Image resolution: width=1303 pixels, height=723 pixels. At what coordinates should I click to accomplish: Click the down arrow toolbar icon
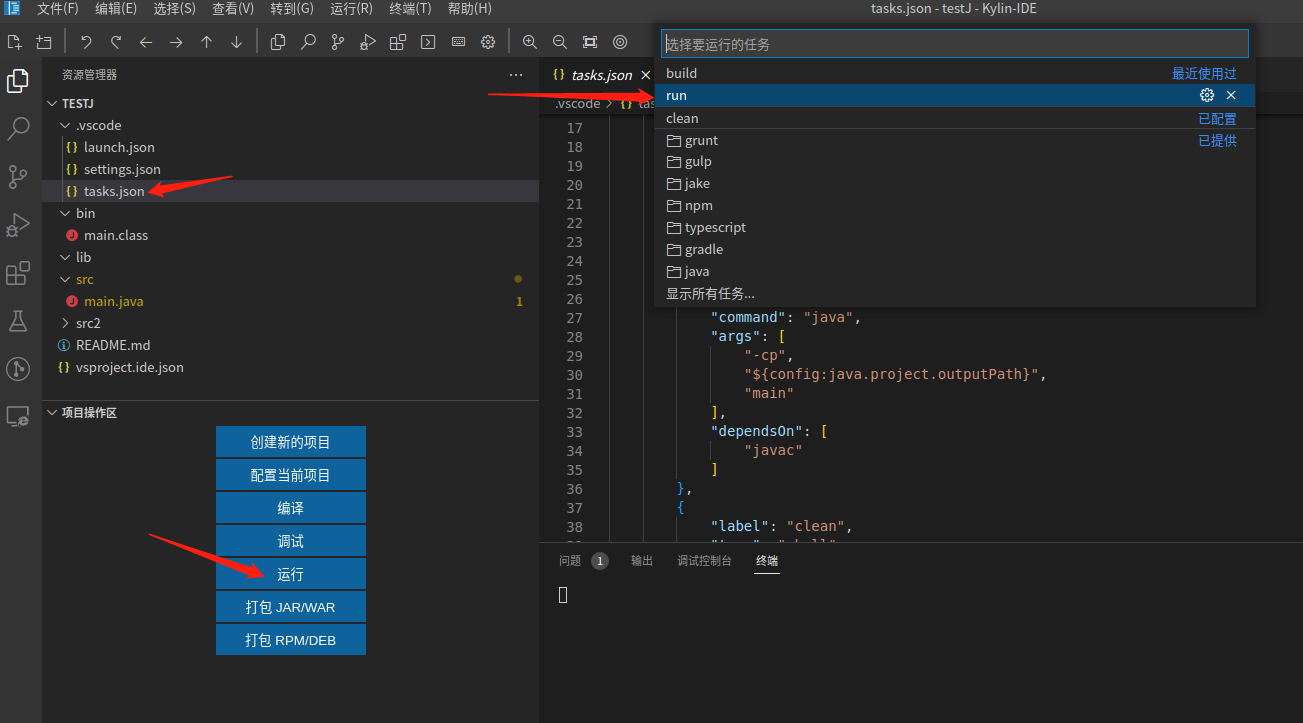[x=236, y=42]
